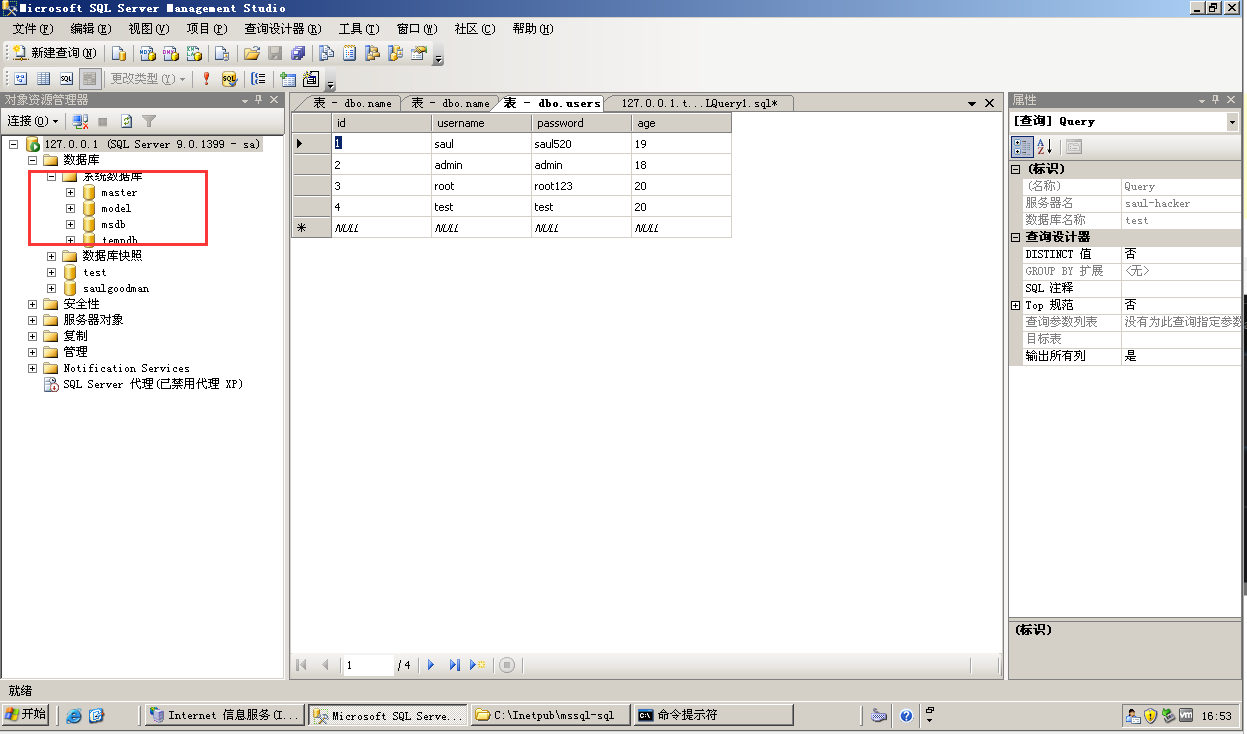Click the Template Explorer toolbar icon
The image size is (1247, 734).
[x=396, y=53]
